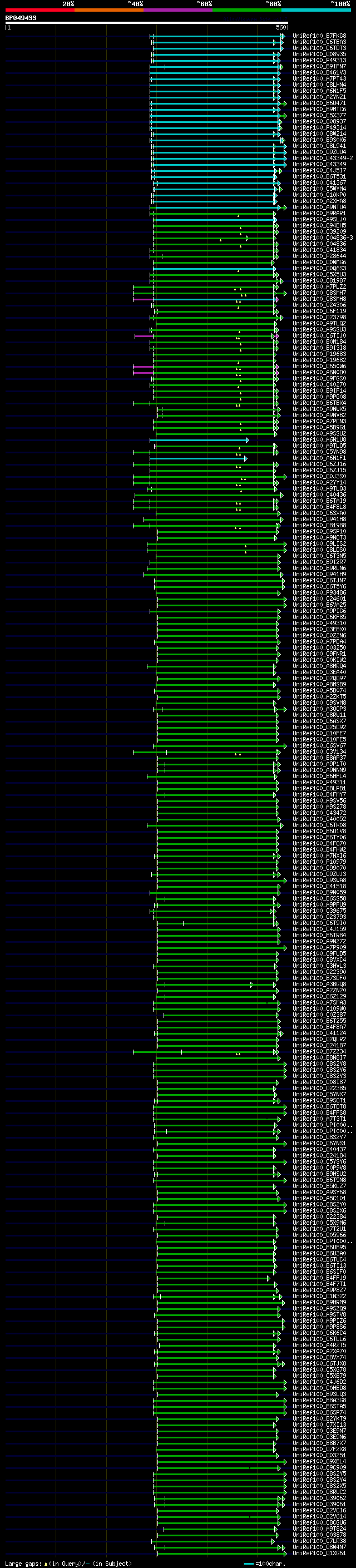Select hit UniRef100_B6U471
This screenshot has height=1568, width=356.
(x=319, y=103)
